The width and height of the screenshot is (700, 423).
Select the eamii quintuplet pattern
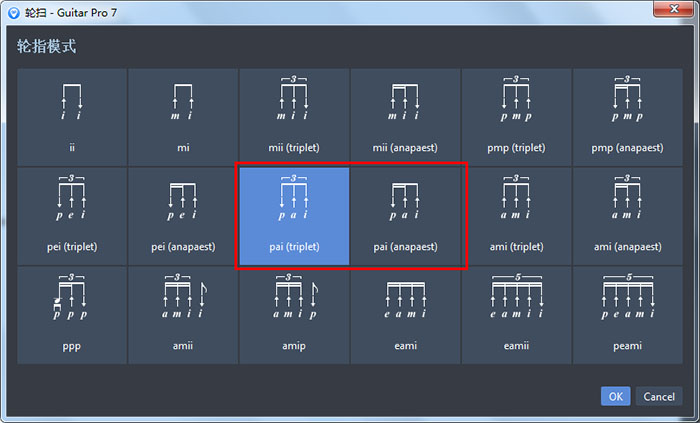(x=517, y=315)
